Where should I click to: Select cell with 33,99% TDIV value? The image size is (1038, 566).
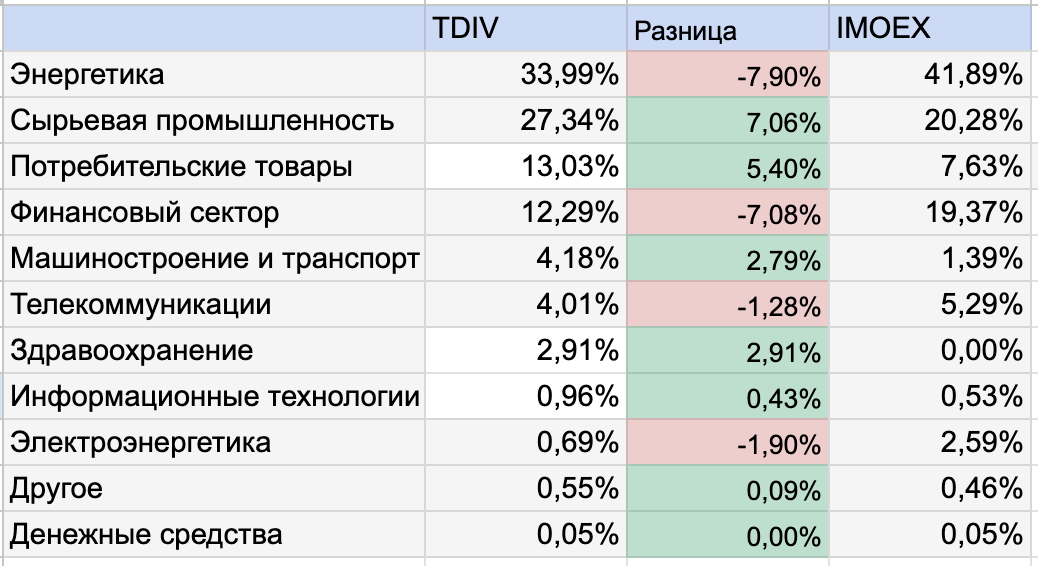point(526,74)
